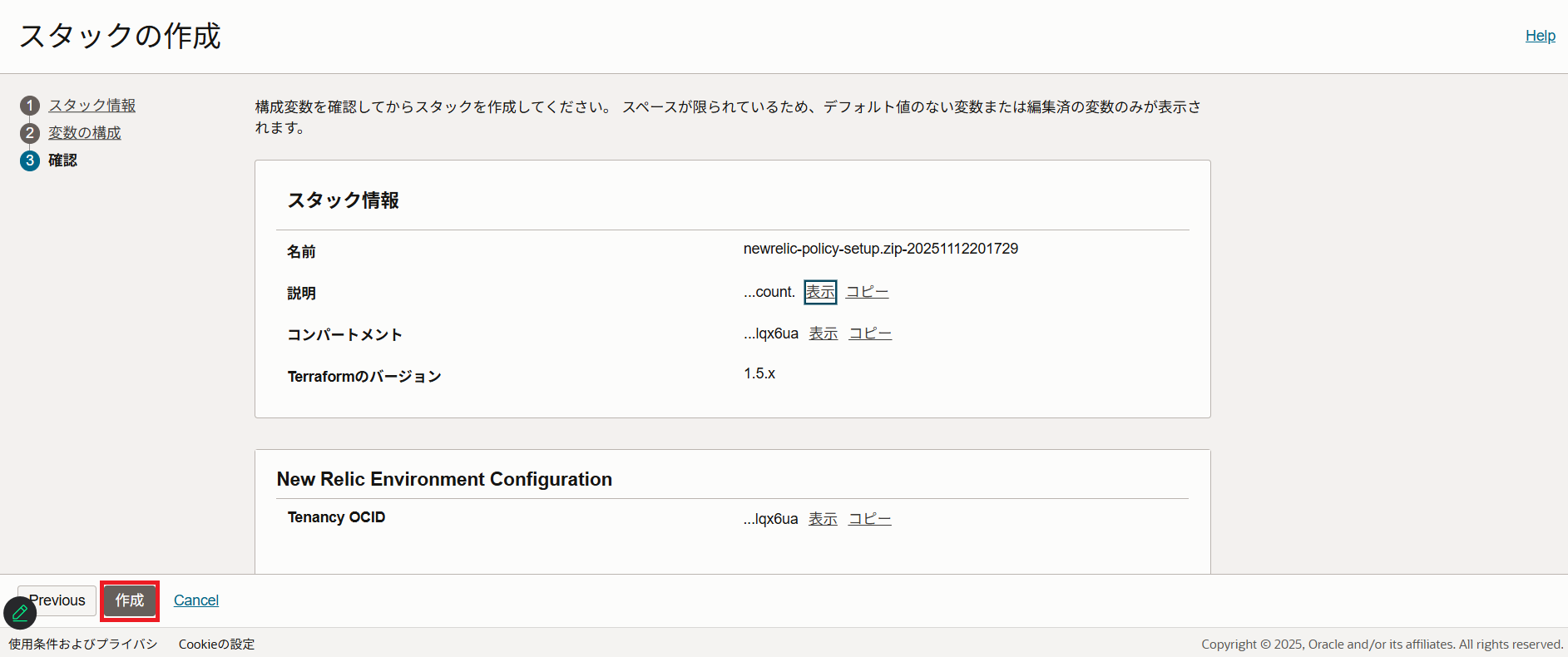Click the 説明 row label
1568x657 pixels.
(301, 293)
